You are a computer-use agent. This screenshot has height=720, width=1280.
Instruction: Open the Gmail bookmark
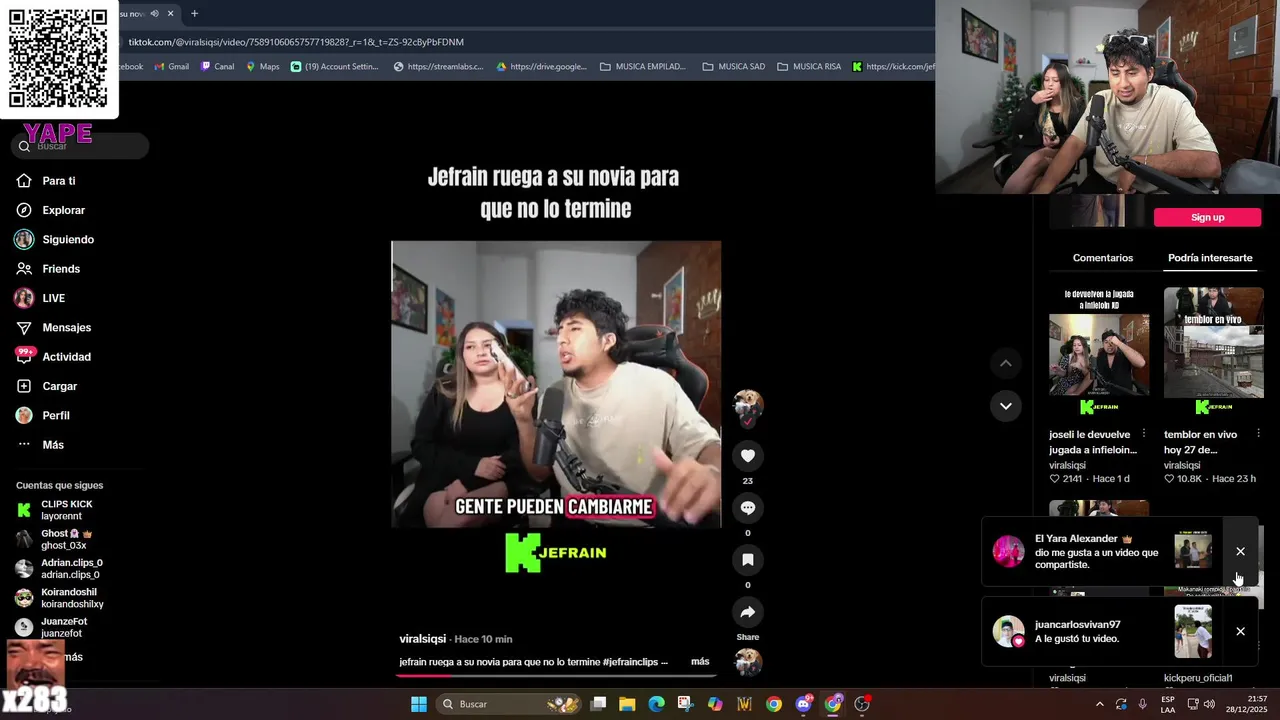pos(171,67)
